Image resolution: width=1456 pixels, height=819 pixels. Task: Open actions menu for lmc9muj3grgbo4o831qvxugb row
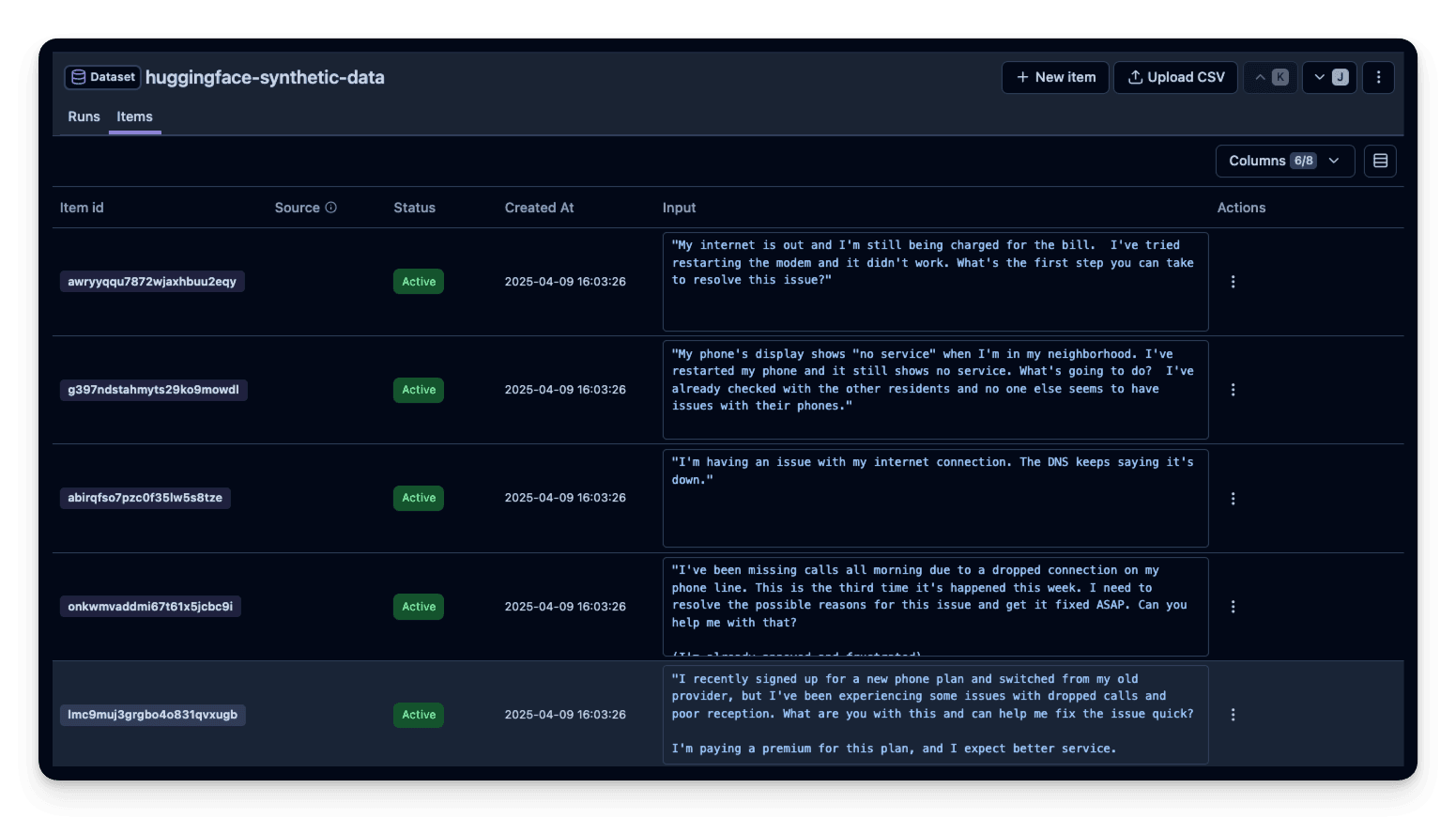coord(1233,715)
